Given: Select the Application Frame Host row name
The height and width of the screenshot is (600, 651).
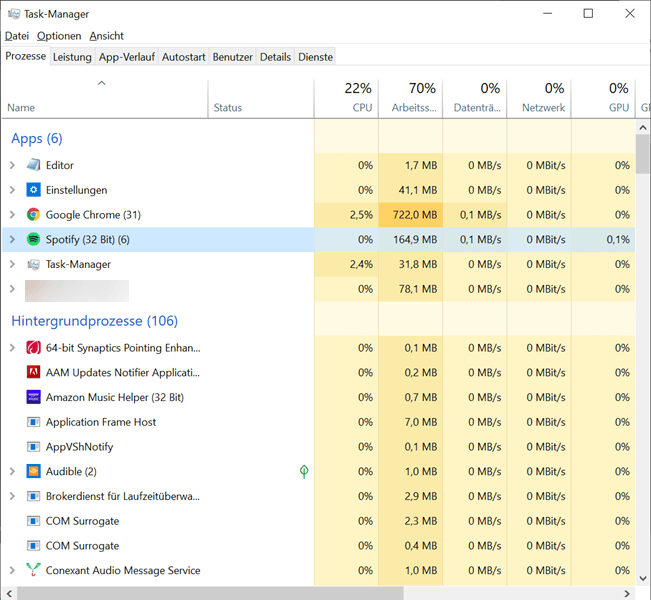Looking at the screenshot, I should point(101,422).
